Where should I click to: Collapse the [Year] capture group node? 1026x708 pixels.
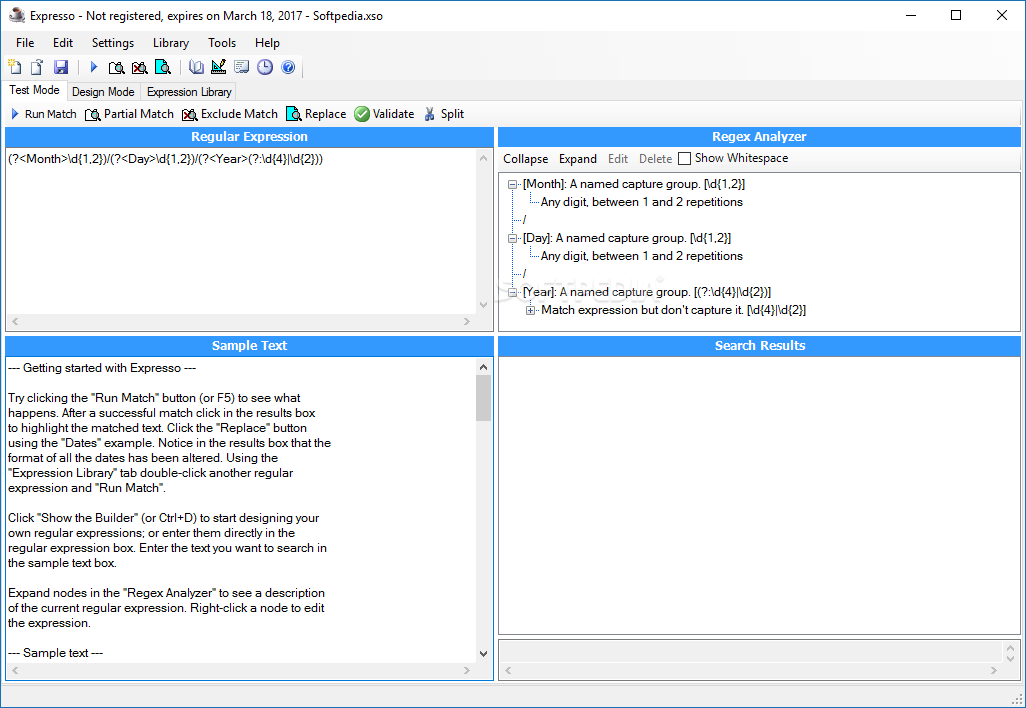[x=513, y=292]
